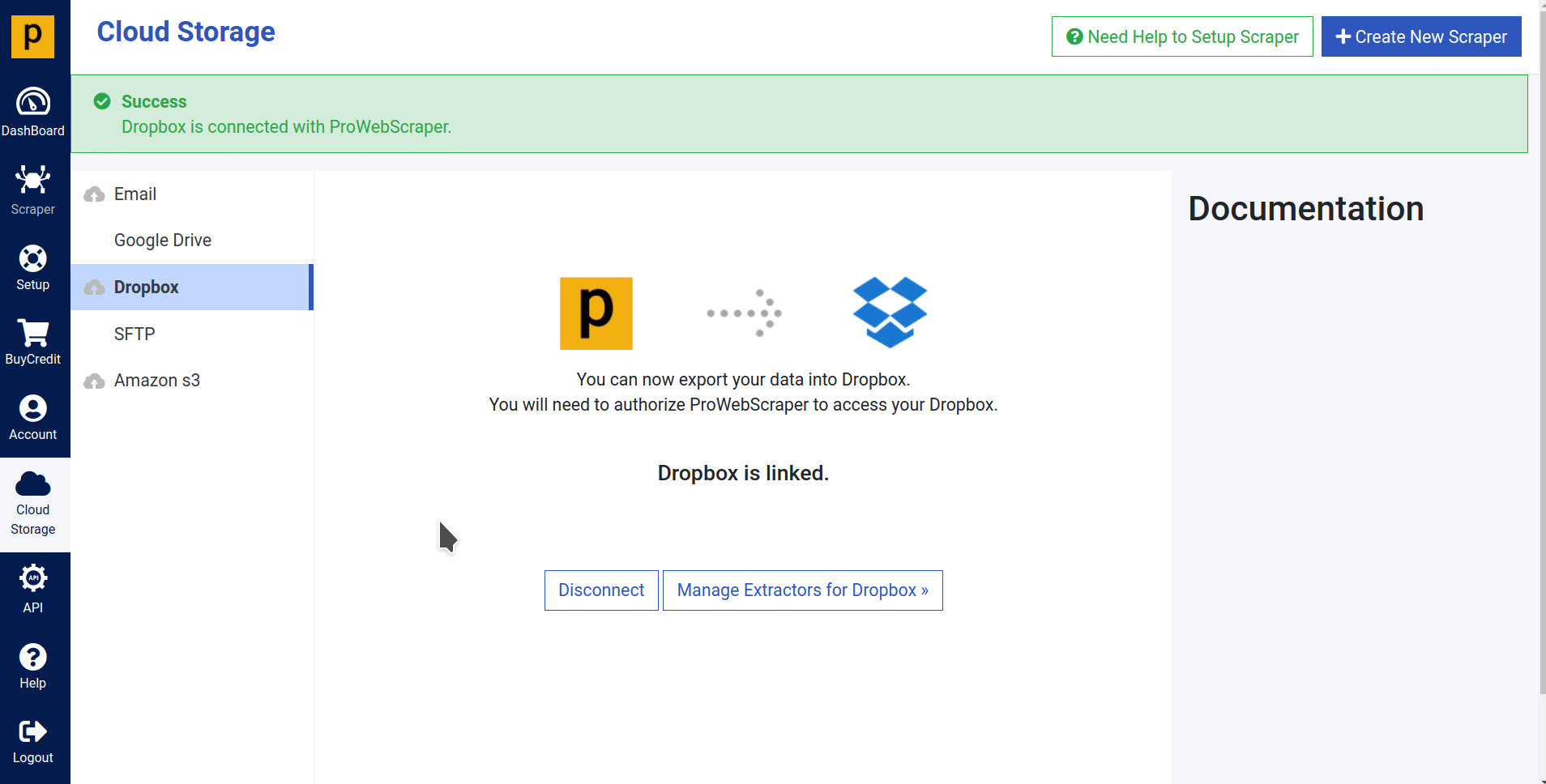Select Amazon s3 storage option
Image resolution: width=1546 pixels, height=784 pixels.
point(192,381)
